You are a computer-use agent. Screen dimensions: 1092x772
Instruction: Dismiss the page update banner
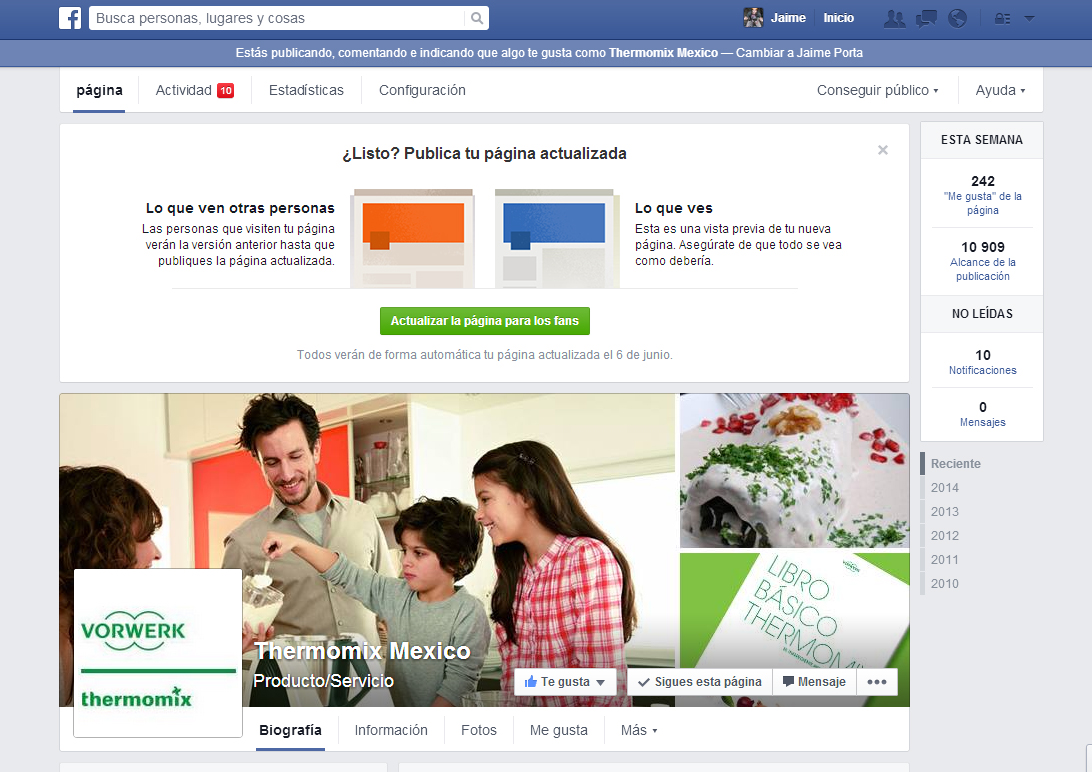click(883, 150)
